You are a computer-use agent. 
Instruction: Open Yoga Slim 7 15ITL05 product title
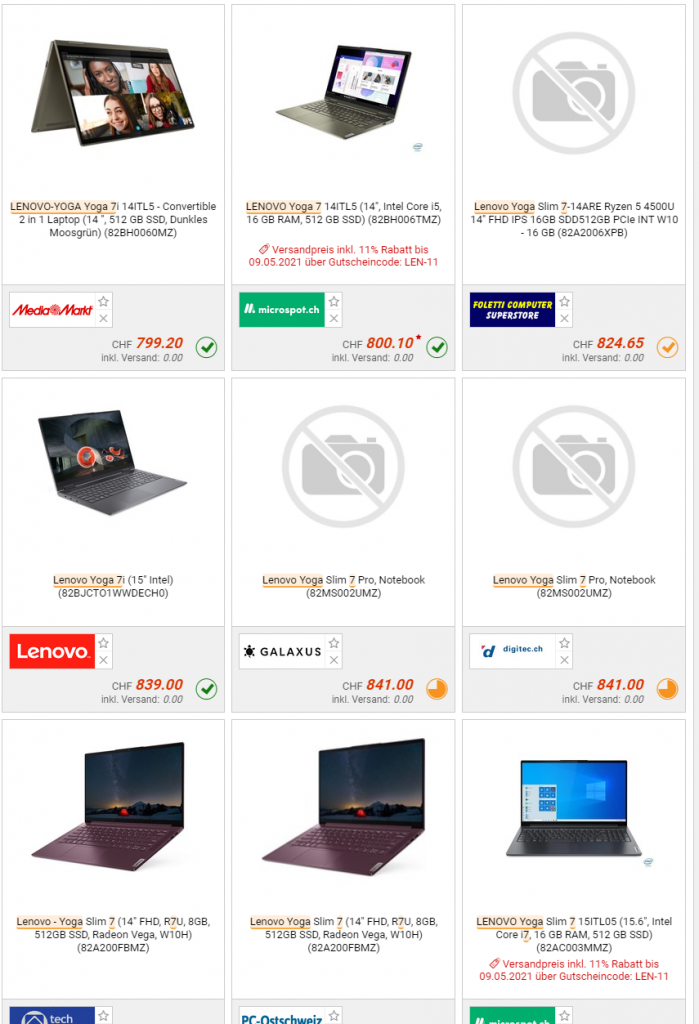tap(574, 935)
